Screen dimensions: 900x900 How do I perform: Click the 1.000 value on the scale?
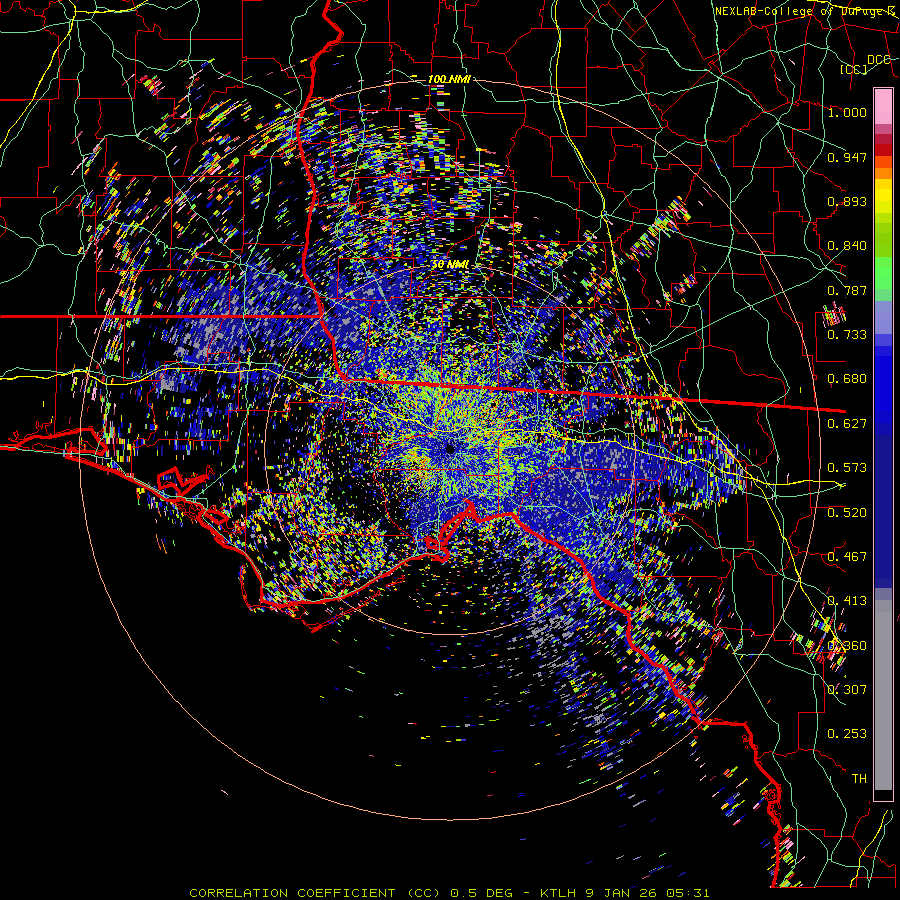847,112
